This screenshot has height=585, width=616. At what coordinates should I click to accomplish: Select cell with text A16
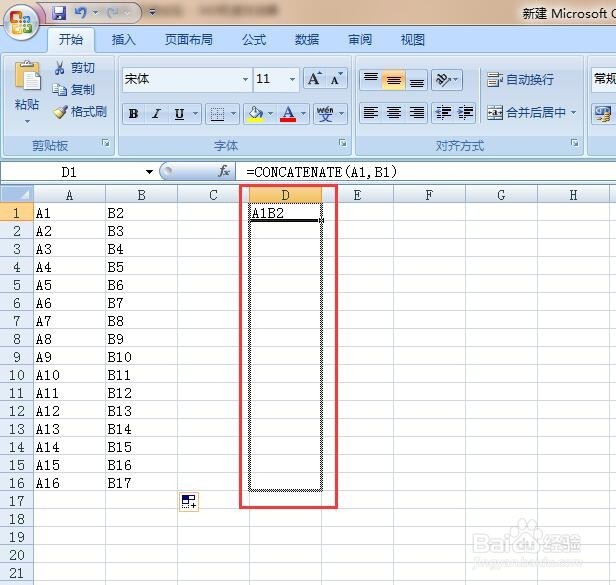point(69,483)
